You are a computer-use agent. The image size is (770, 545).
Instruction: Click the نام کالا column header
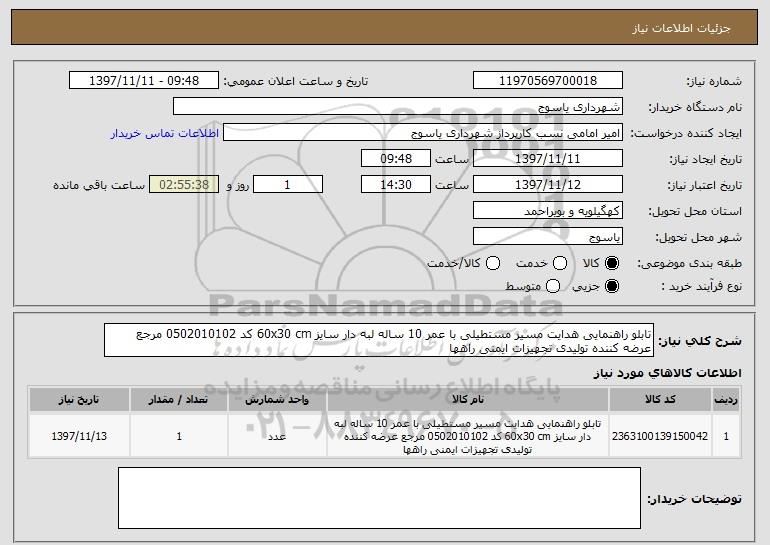[x=468, y=400]
